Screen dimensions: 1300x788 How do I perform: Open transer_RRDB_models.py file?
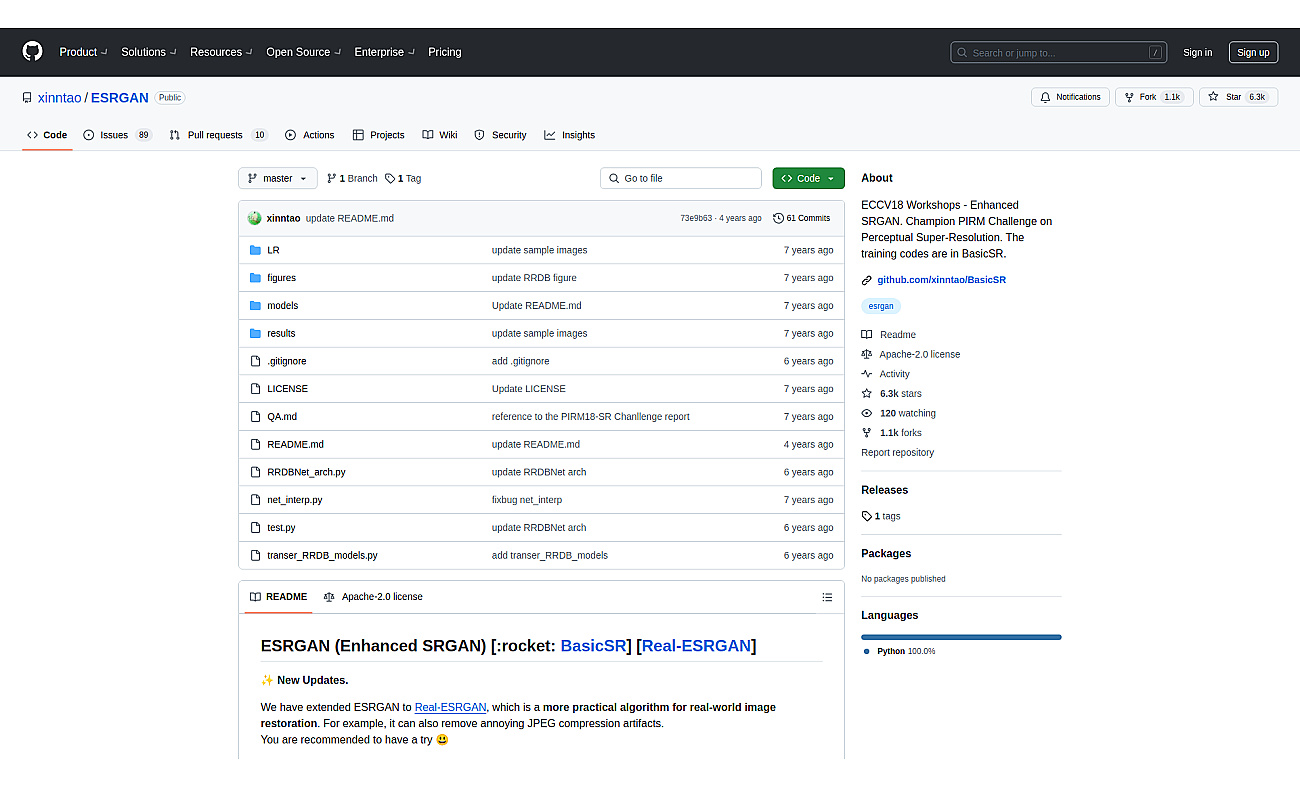pos(322,555)
